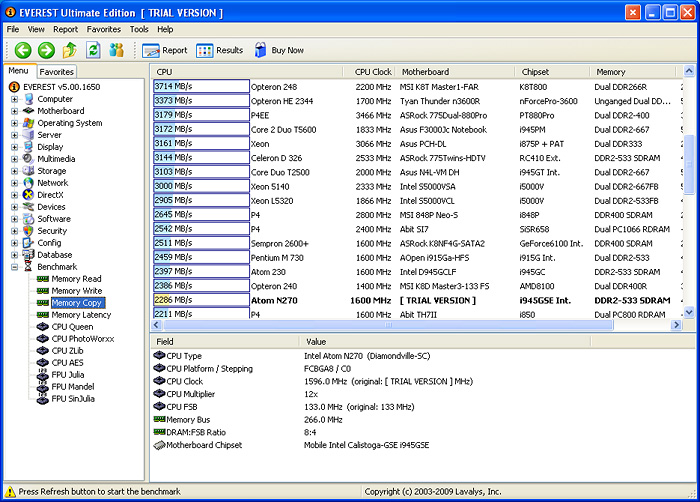Select the Atom N270 result row
The height and width of the screenshot is (502, 700).
point(418,300)
